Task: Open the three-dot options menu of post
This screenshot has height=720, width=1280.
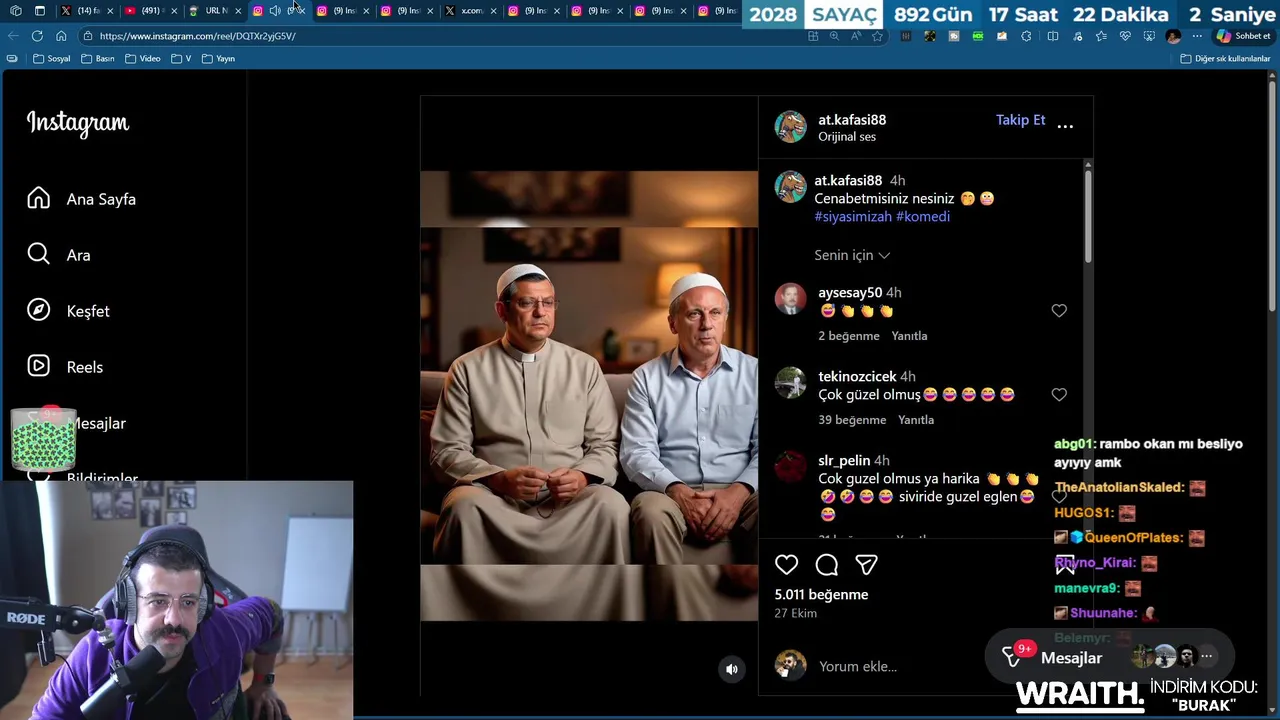Action: coord(1065,126)
